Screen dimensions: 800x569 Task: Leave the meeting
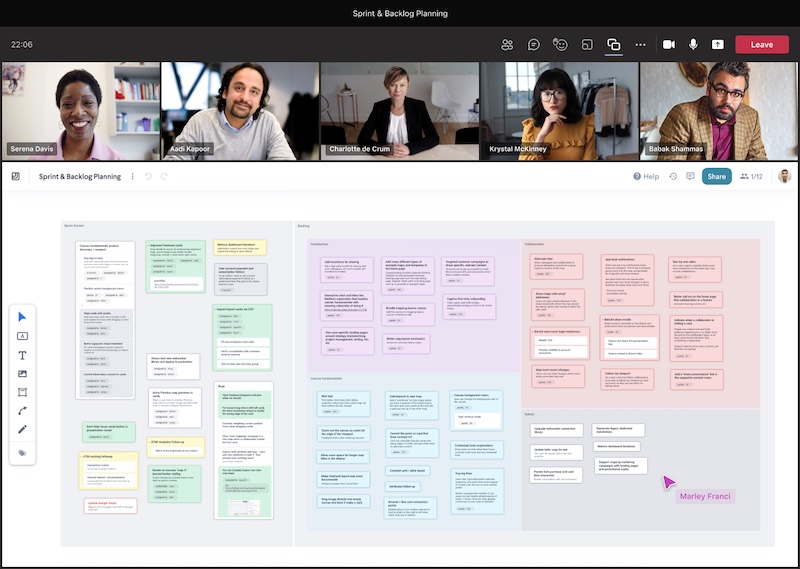click(762, 45)
